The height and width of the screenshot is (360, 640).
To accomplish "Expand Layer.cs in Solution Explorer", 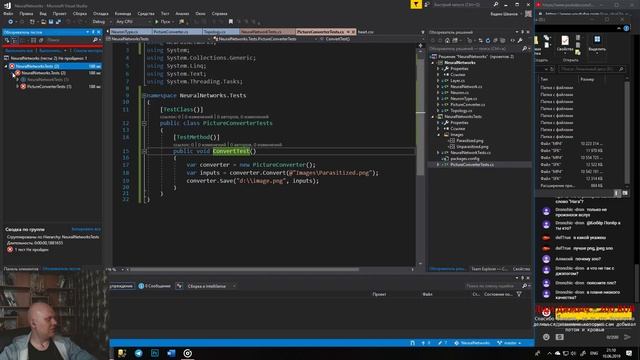I will pyautogui.click(x=439, y=81).
